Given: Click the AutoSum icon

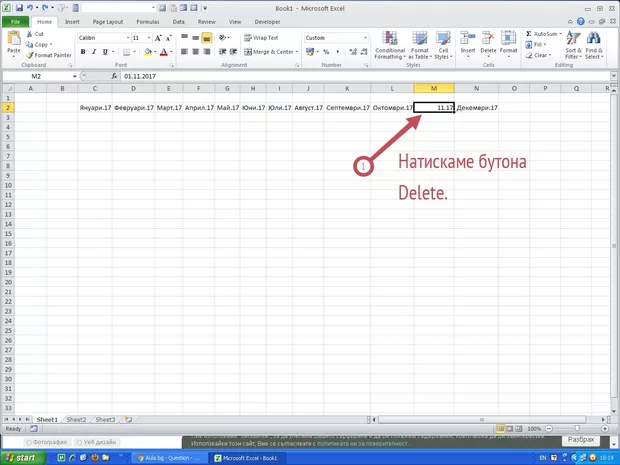Looking at the screenshot, I should 543,34.
